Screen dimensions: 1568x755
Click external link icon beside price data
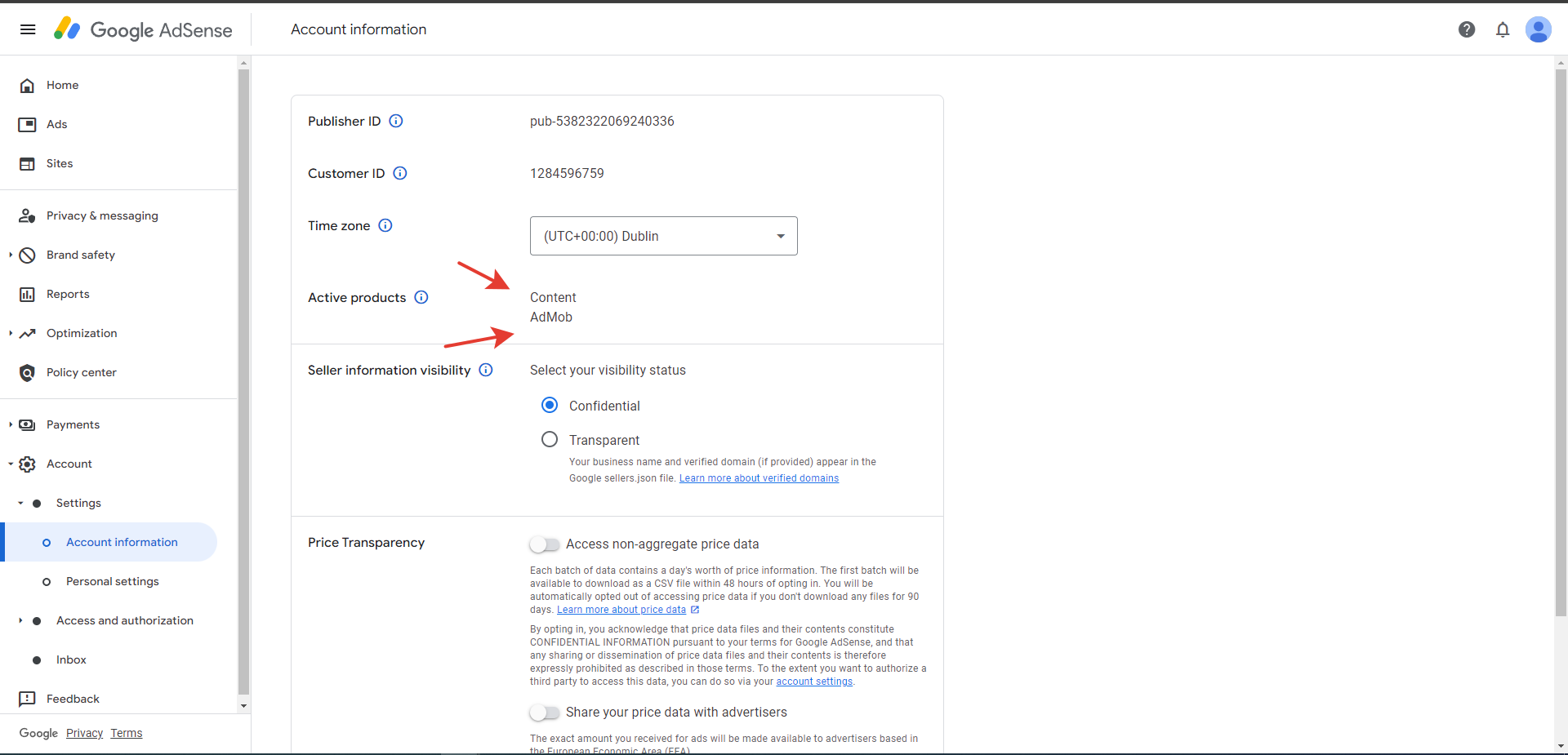tap(695, 610)
